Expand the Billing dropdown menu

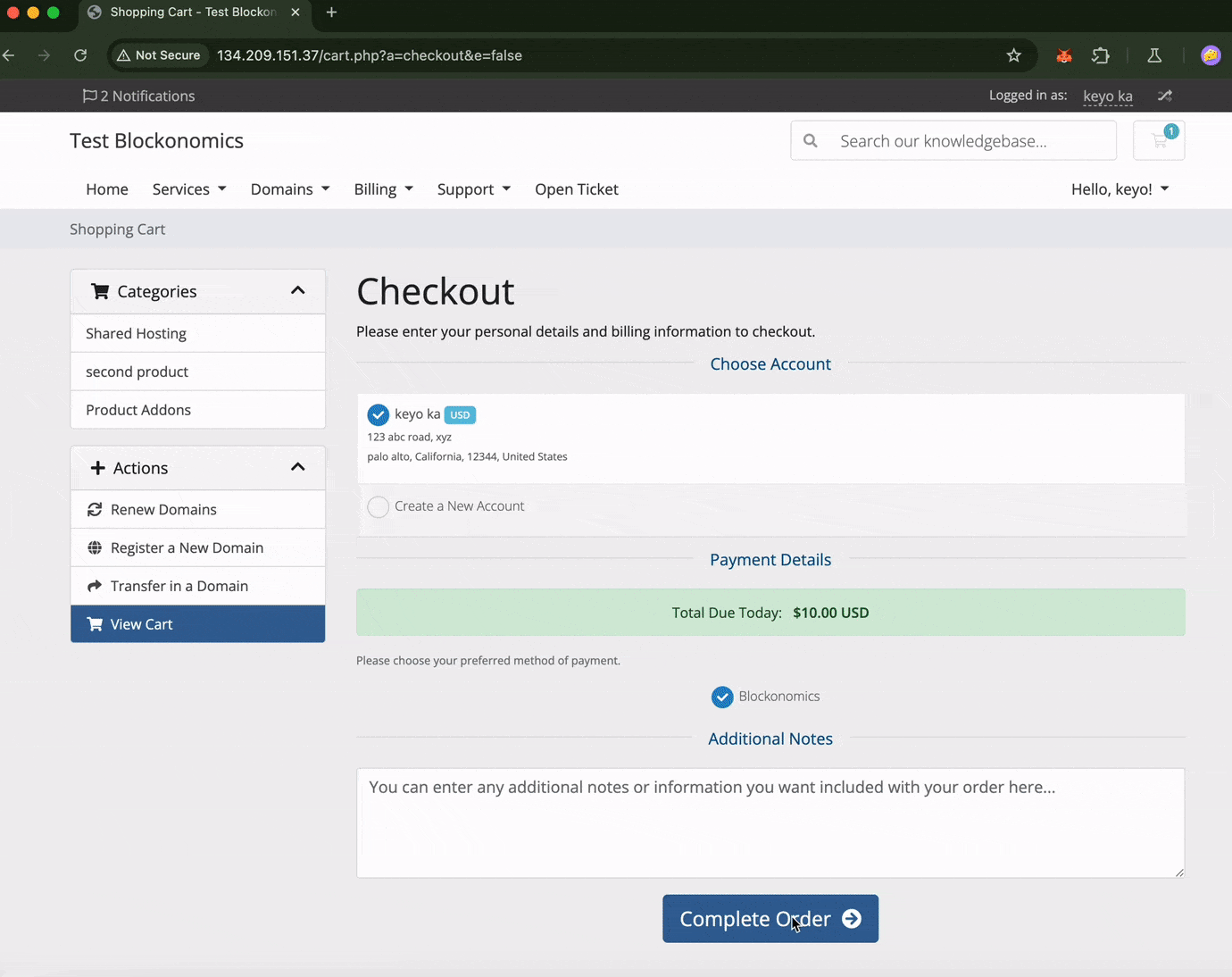(384, 189)
